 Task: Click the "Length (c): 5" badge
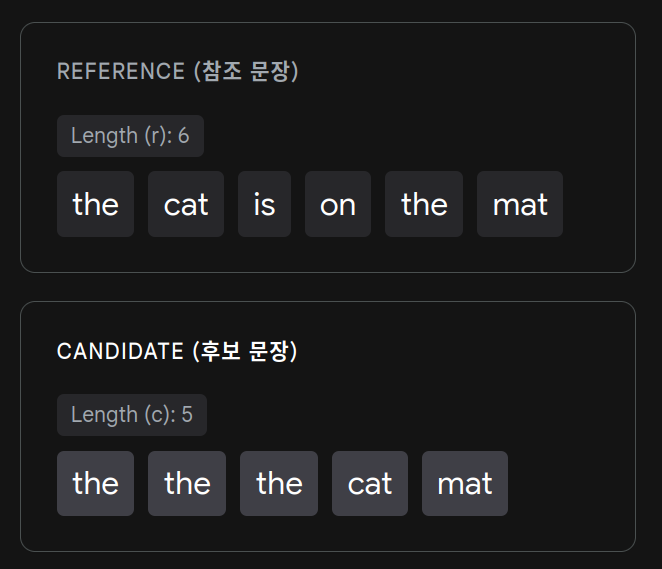pos(132,415)
